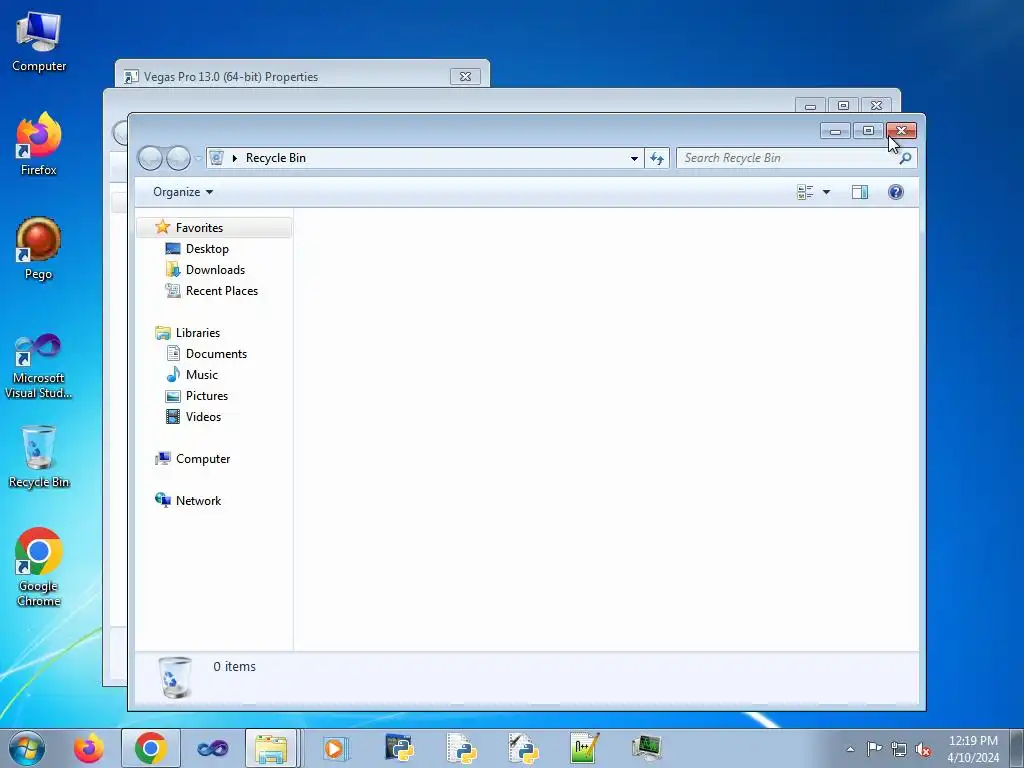The image size is (1024, 768).
Task: Click the Show desktop strip at the end of the taskbar
Action: [x=1017, y=748]
